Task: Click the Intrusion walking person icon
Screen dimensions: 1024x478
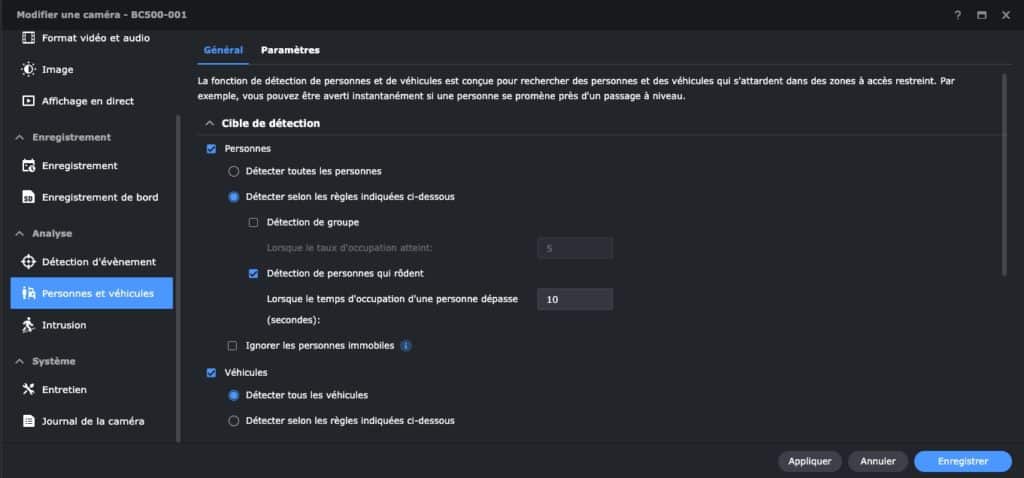Action: [28, 325]
